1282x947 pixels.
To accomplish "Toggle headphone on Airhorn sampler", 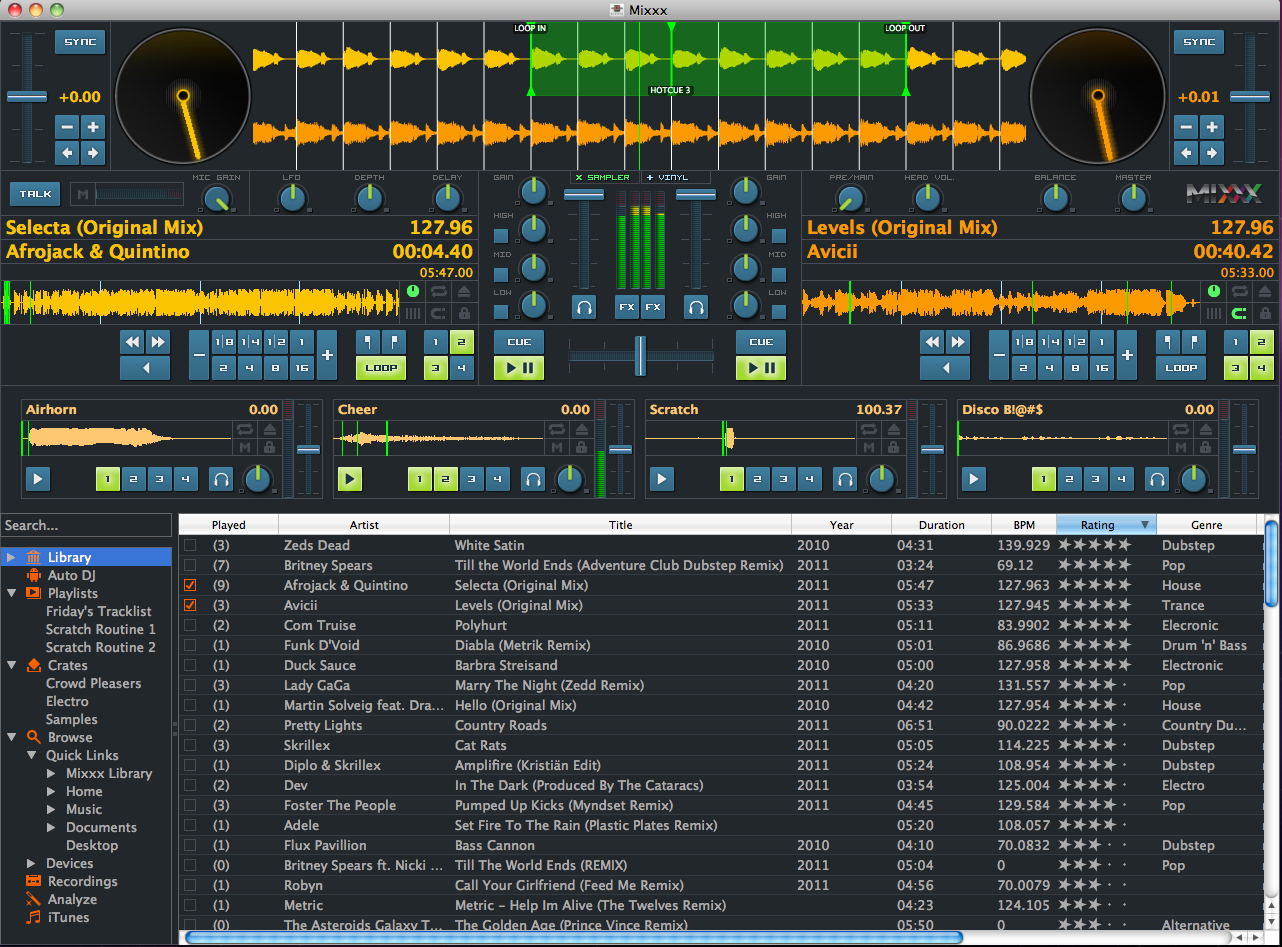I will [x=221, y=479].
